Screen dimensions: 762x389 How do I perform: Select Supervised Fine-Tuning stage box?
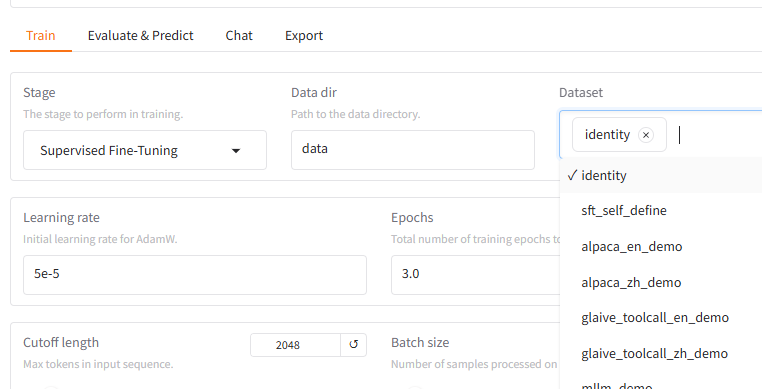145,150
